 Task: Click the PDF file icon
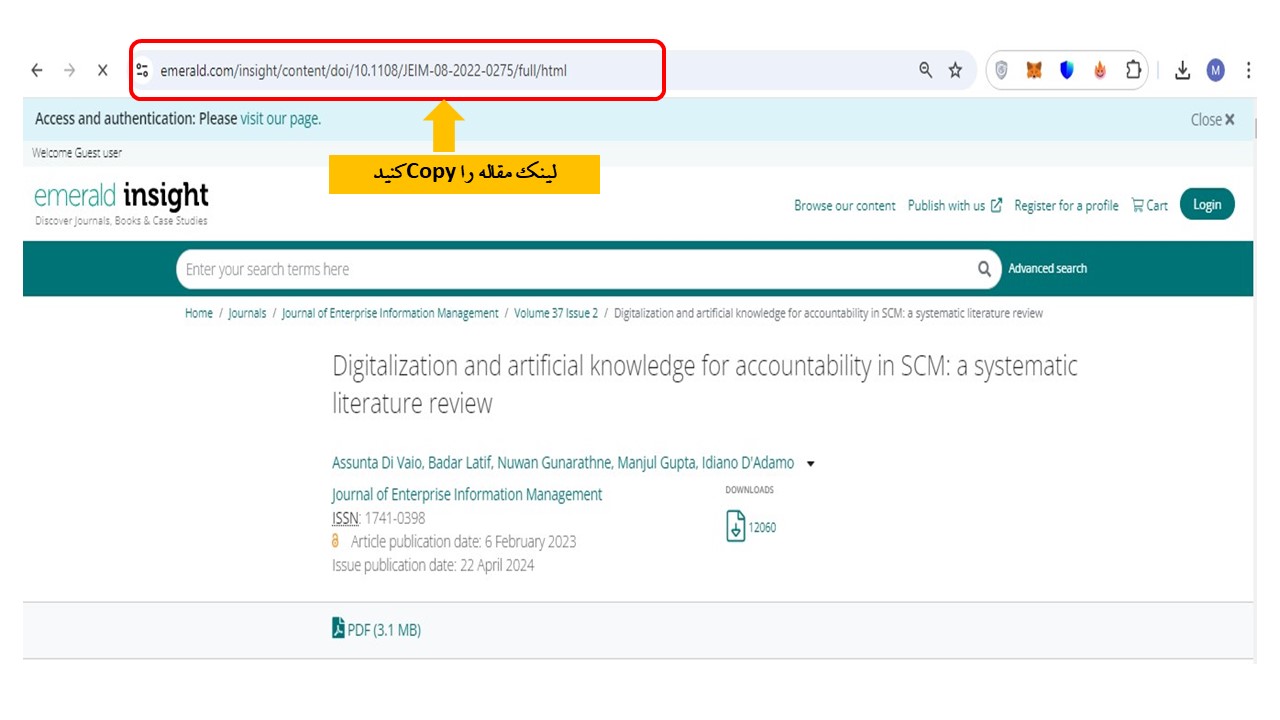click(338, 628)
